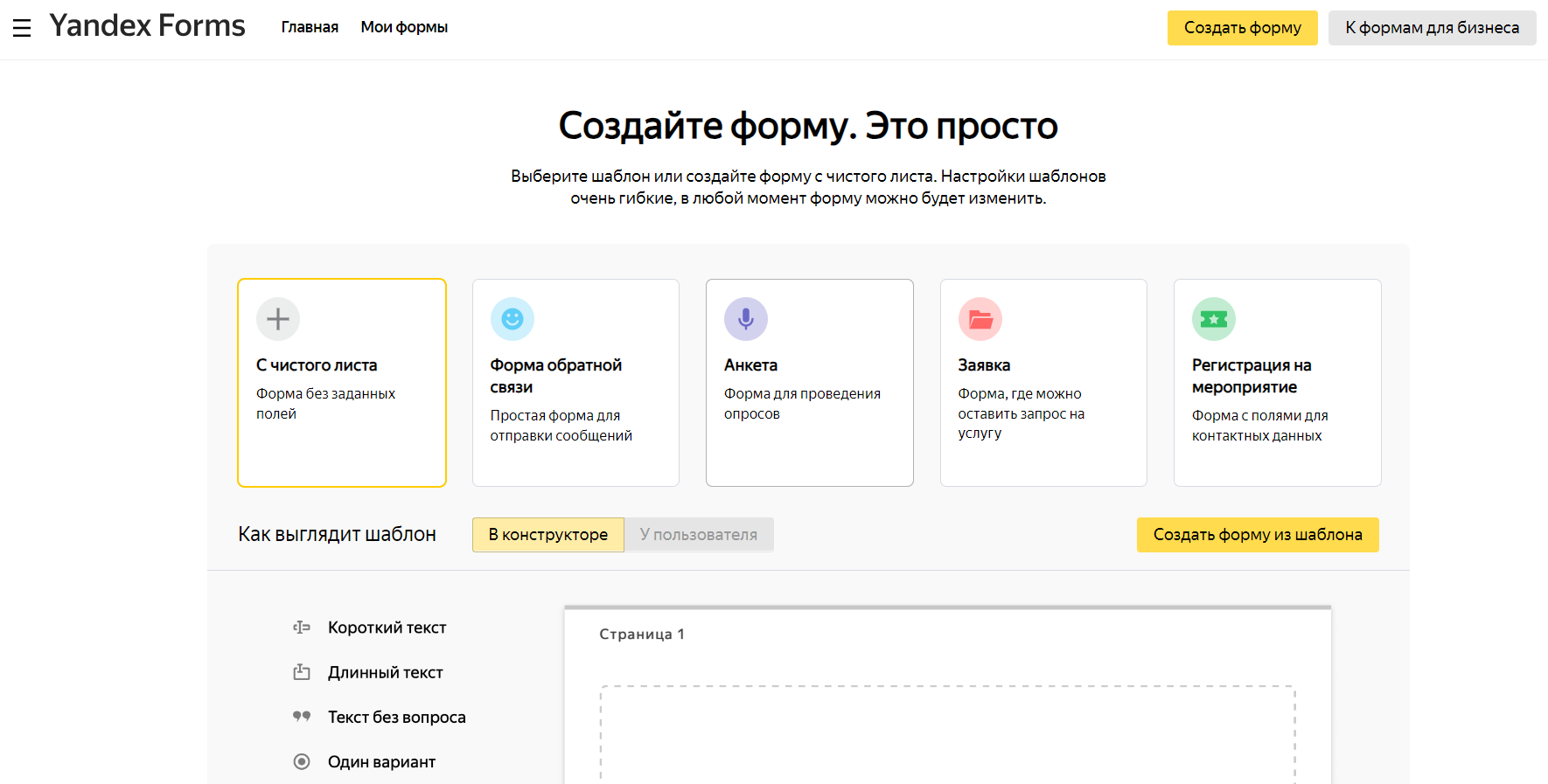Click the red folder Заявка icon
Image resolution: width=1548 pixels, height=784 pixels.
click(980, 319)
